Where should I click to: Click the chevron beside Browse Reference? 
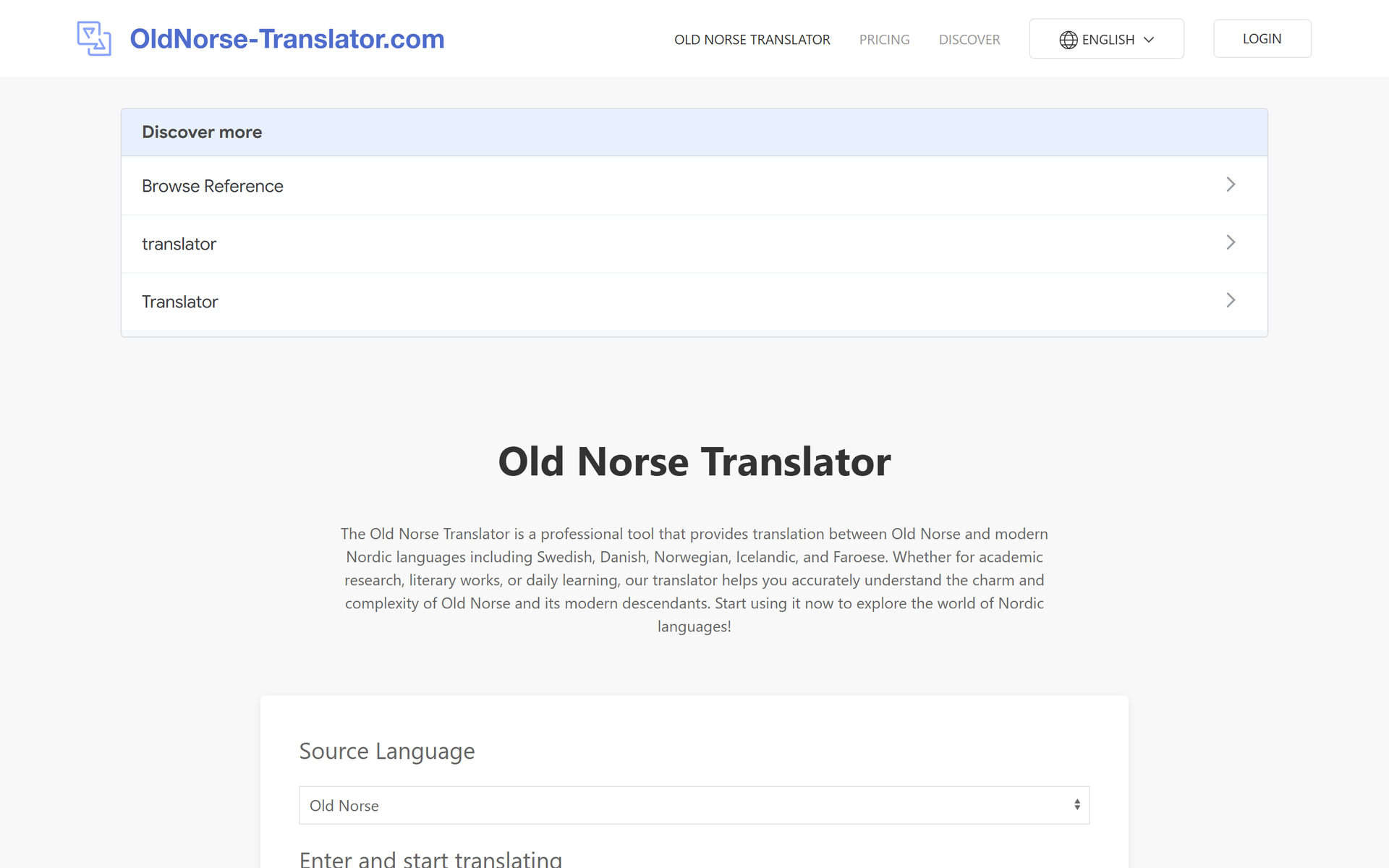[x=1231, y=184]
